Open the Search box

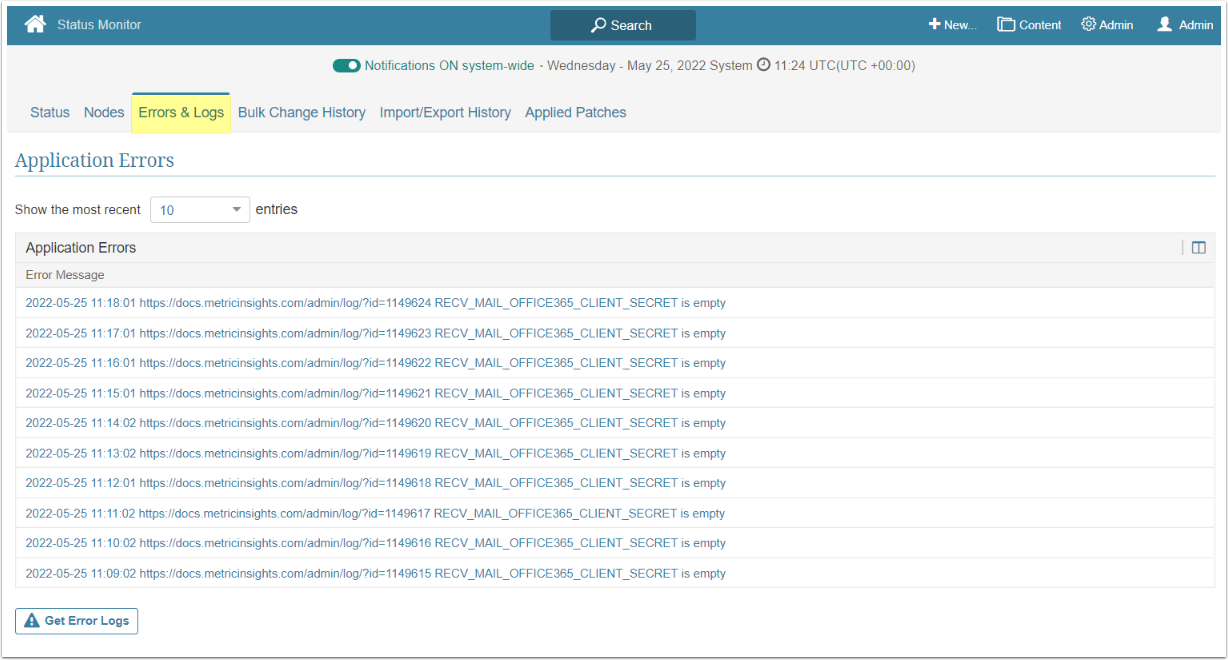pos(622,25)
